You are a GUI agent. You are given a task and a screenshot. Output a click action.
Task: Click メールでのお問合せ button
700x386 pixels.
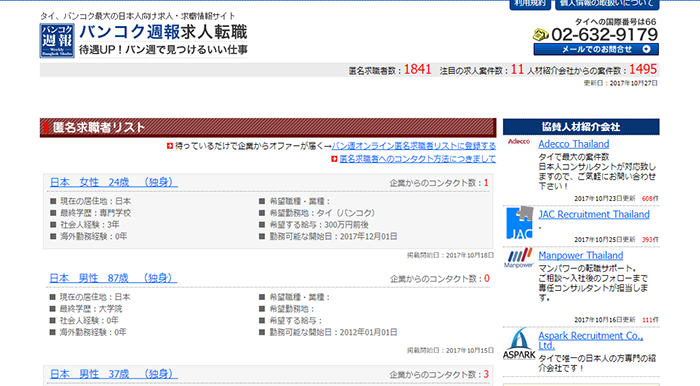[x=596, y=49]
